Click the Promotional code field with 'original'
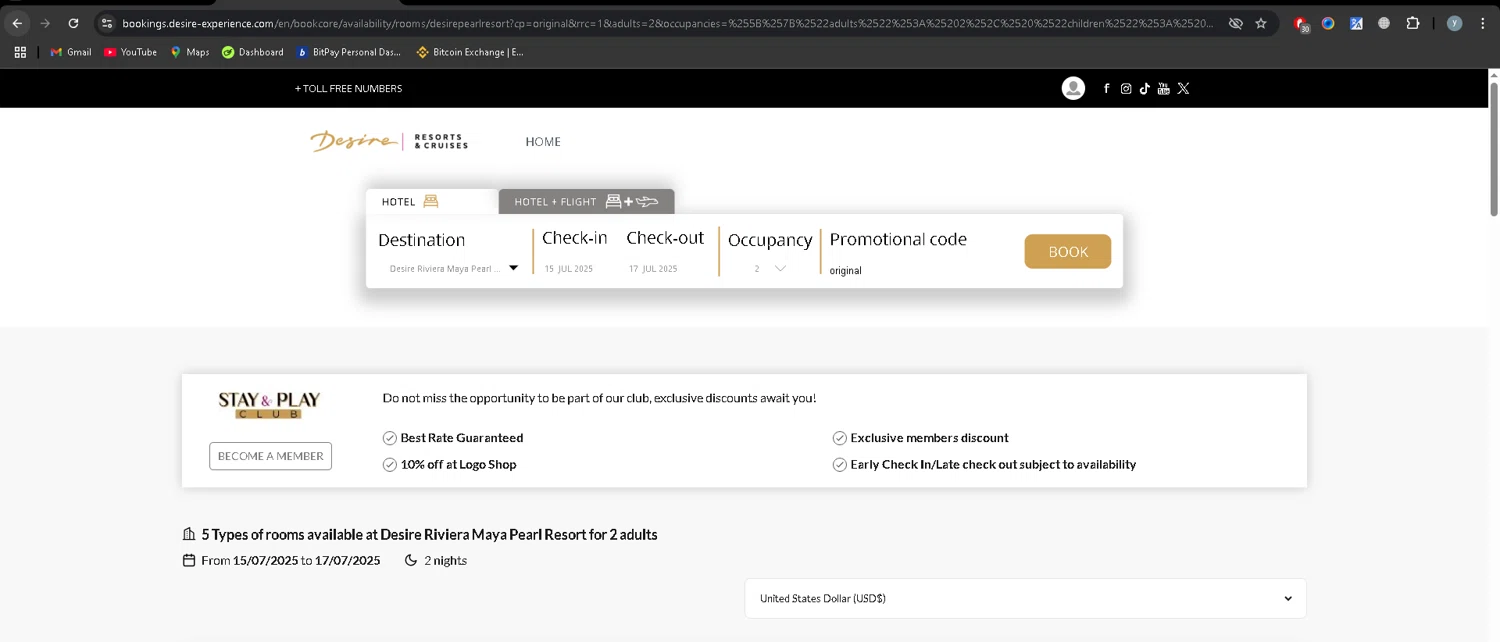The height and width of the screenshot is (642, 1500). (898, 270)
